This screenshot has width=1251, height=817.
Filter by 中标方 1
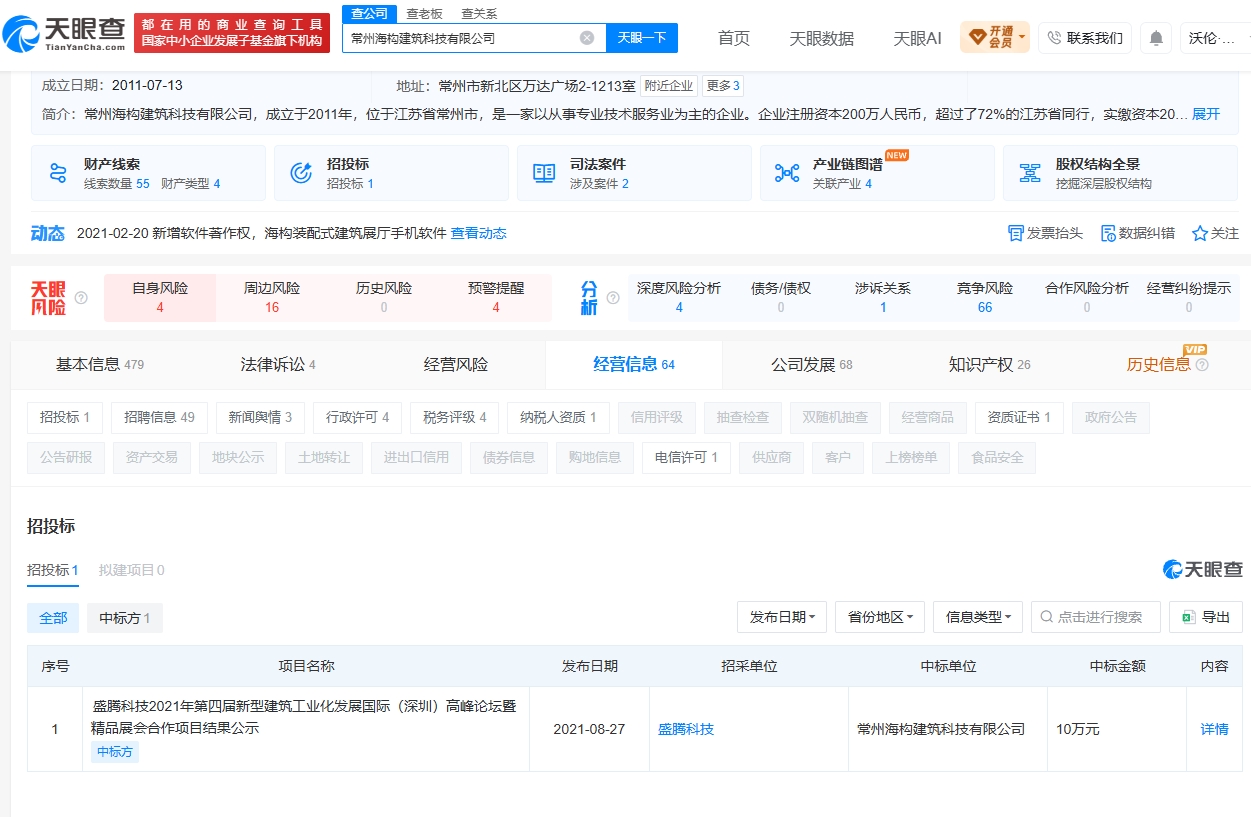tap(125, 618)
